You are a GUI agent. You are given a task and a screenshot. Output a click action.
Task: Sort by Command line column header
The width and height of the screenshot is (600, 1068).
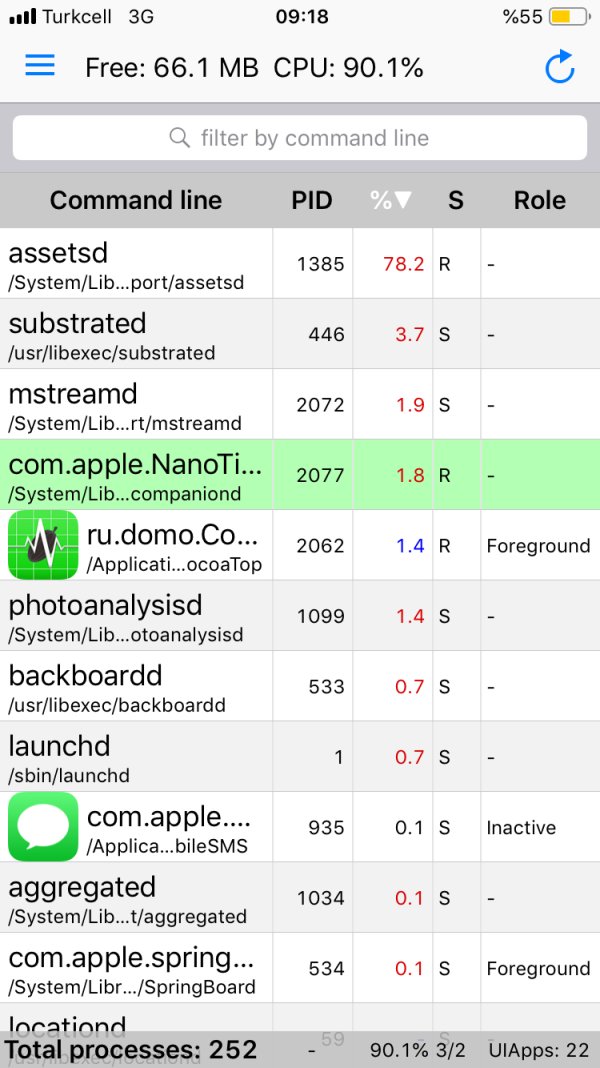pyautogui.click(x=136, y=200)
